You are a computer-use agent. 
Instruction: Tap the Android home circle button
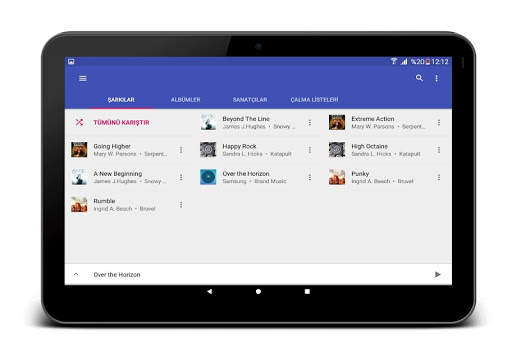(x=258, y=291)
